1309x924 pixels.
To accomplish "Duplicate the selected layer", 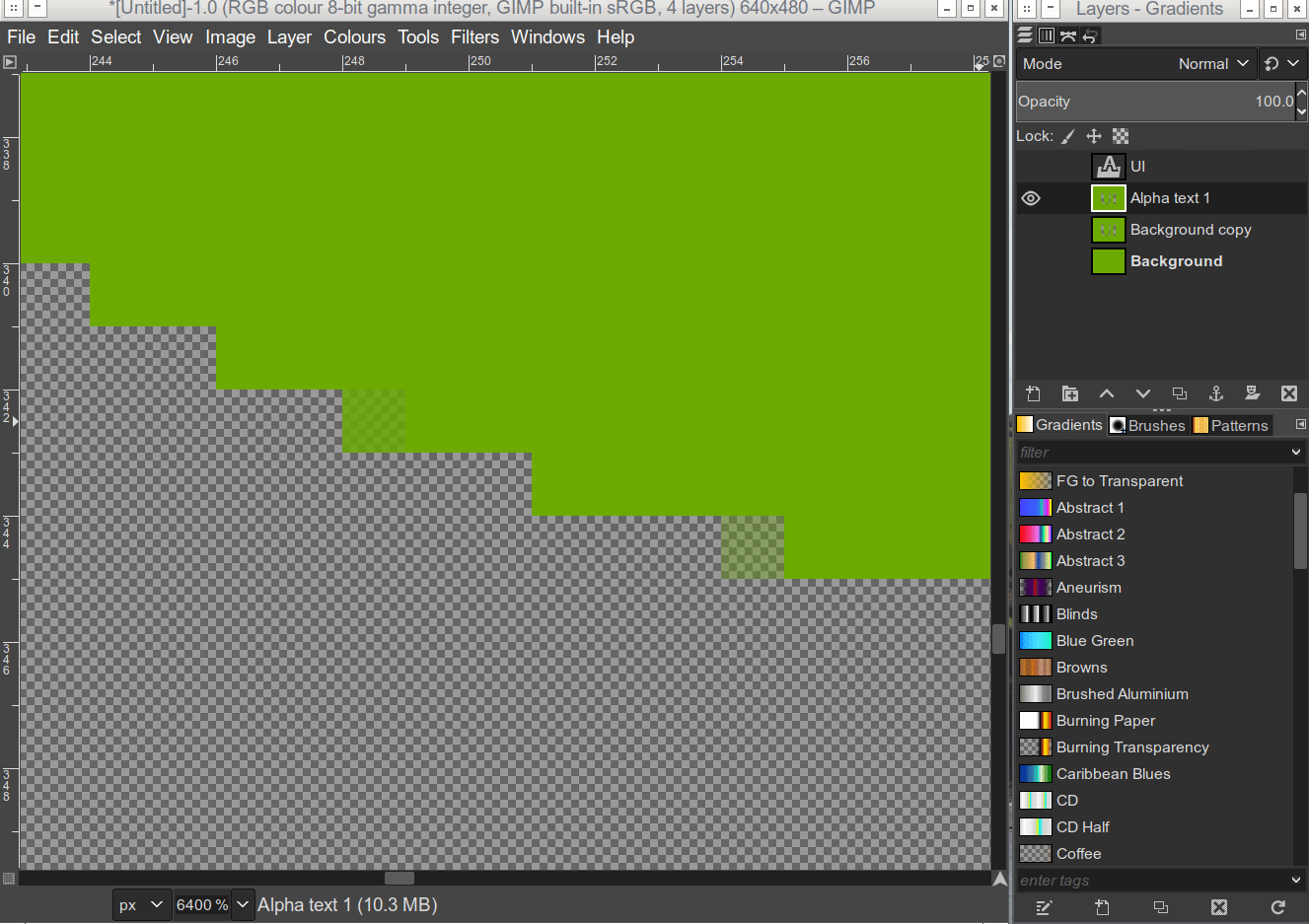I will click(1180, 393).
